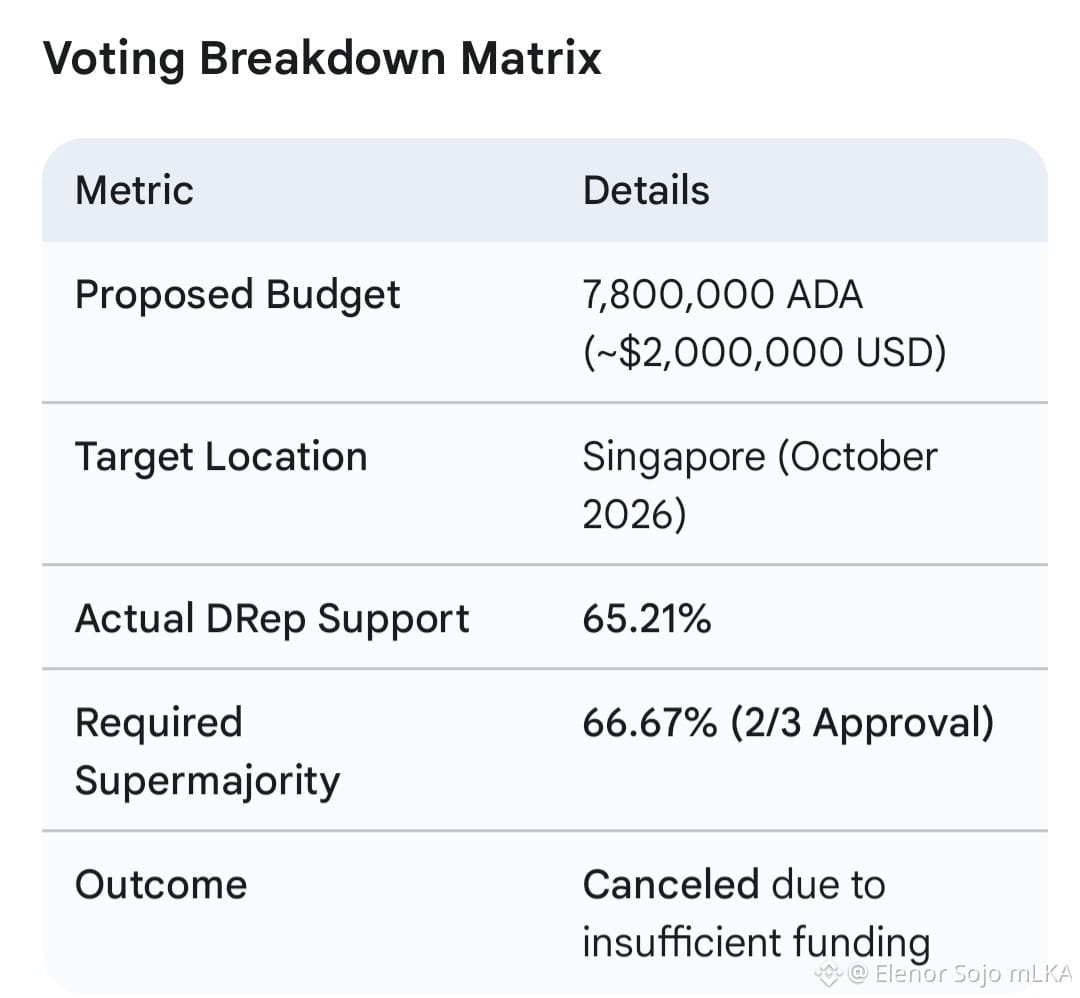The image size is (1080, 998).
Task: Click the word Matrix in title
Action: pos(531,58)
